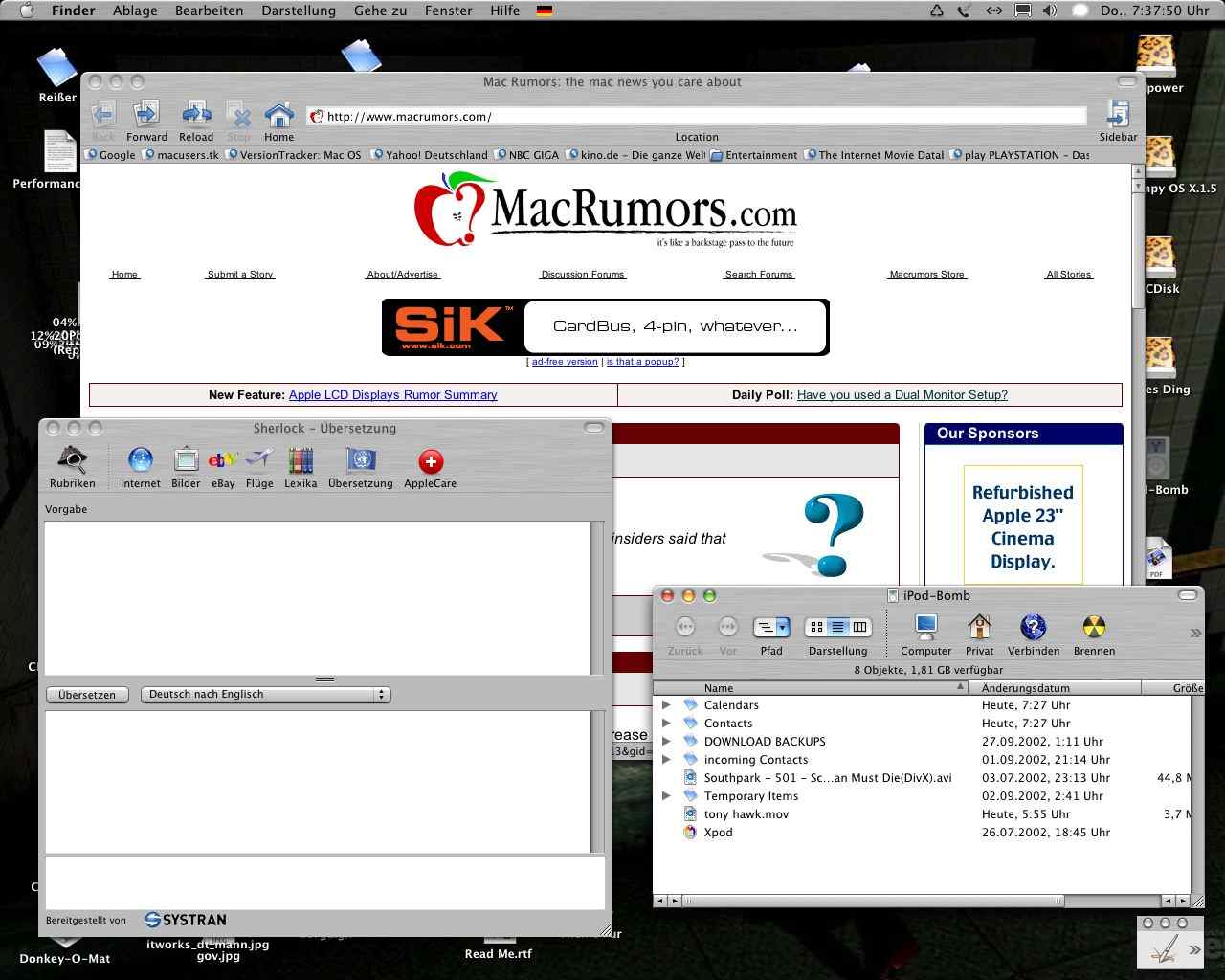Select the Internet channel in Sherlock

[141, 468]
